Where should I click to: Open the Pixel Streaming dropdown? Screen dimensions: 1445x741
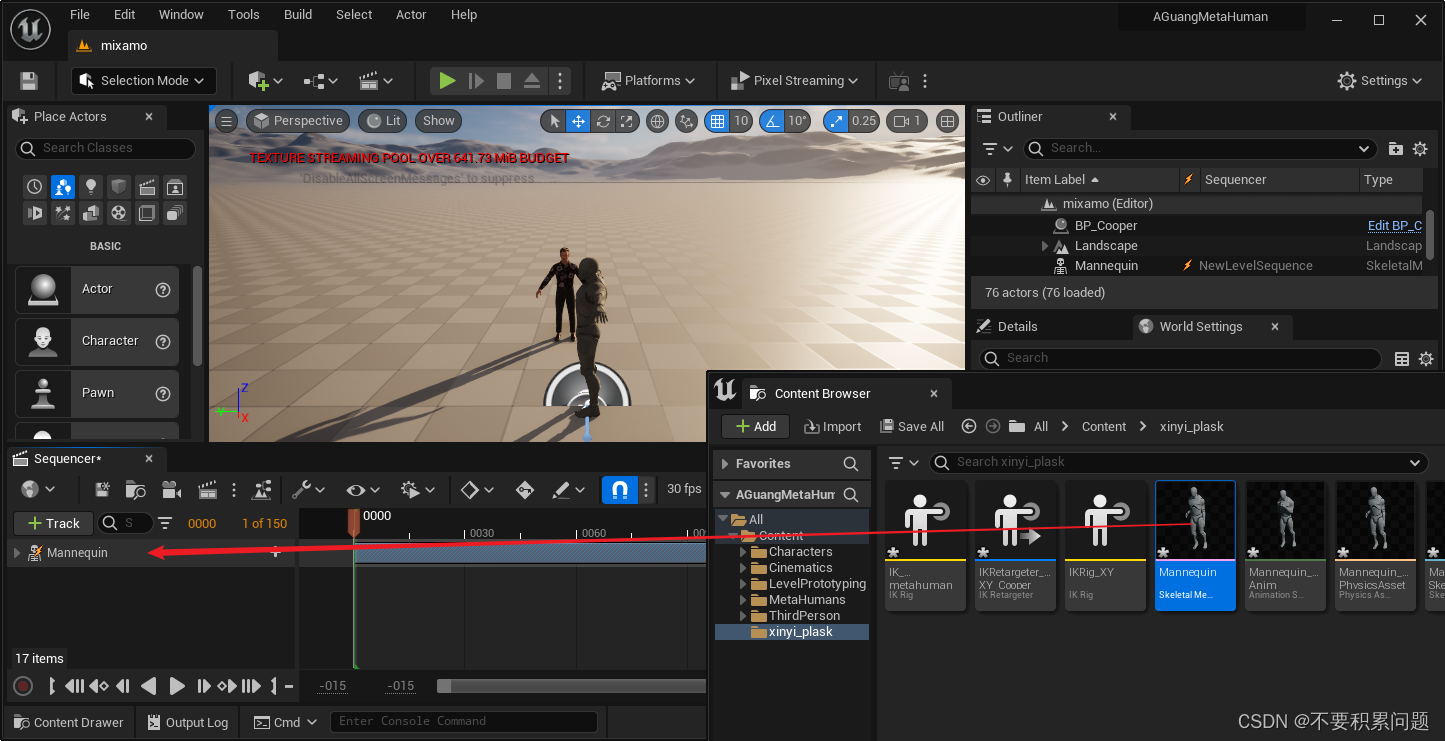point(795,81)
